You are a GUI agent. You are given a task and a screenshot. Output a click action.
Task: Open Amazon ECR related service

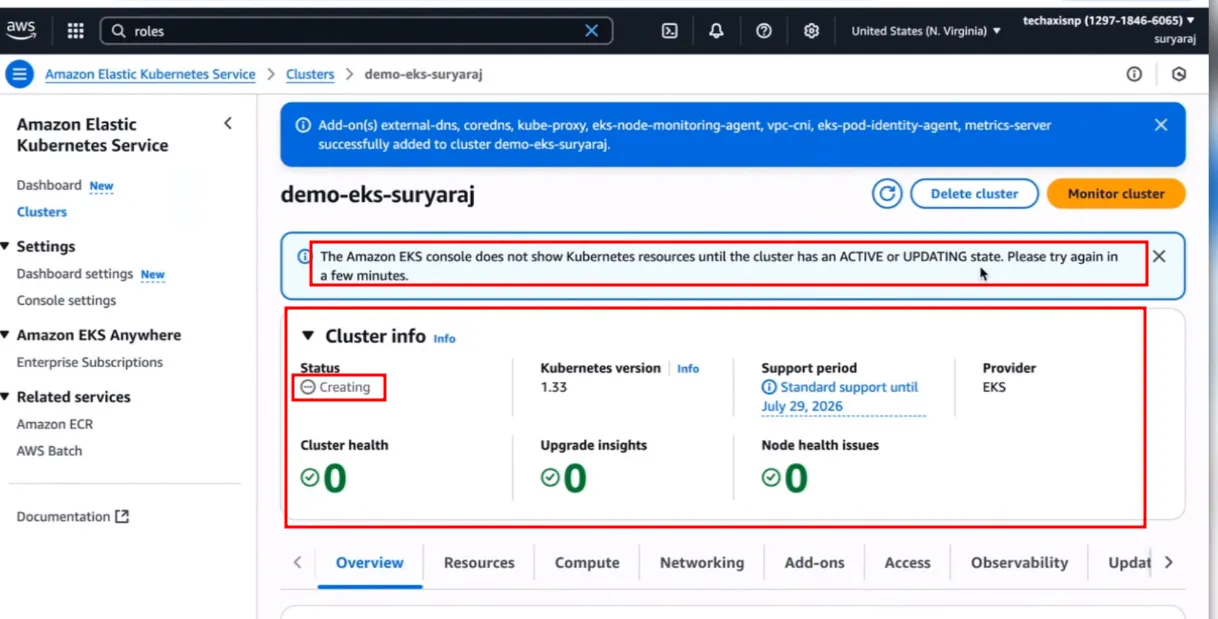pos(55,424)
